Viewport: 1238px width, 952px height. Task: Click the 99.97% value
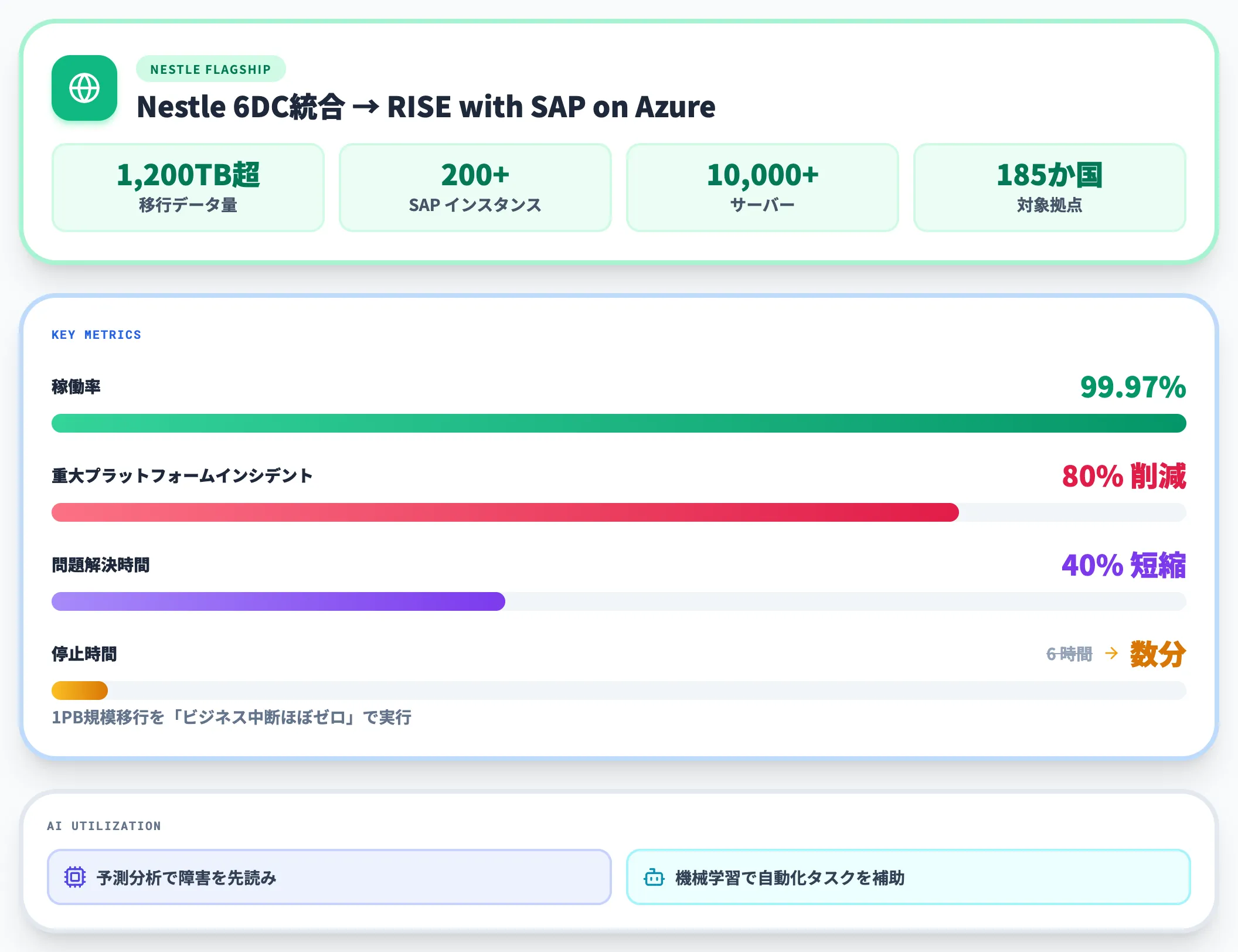tap(1133, 387)
